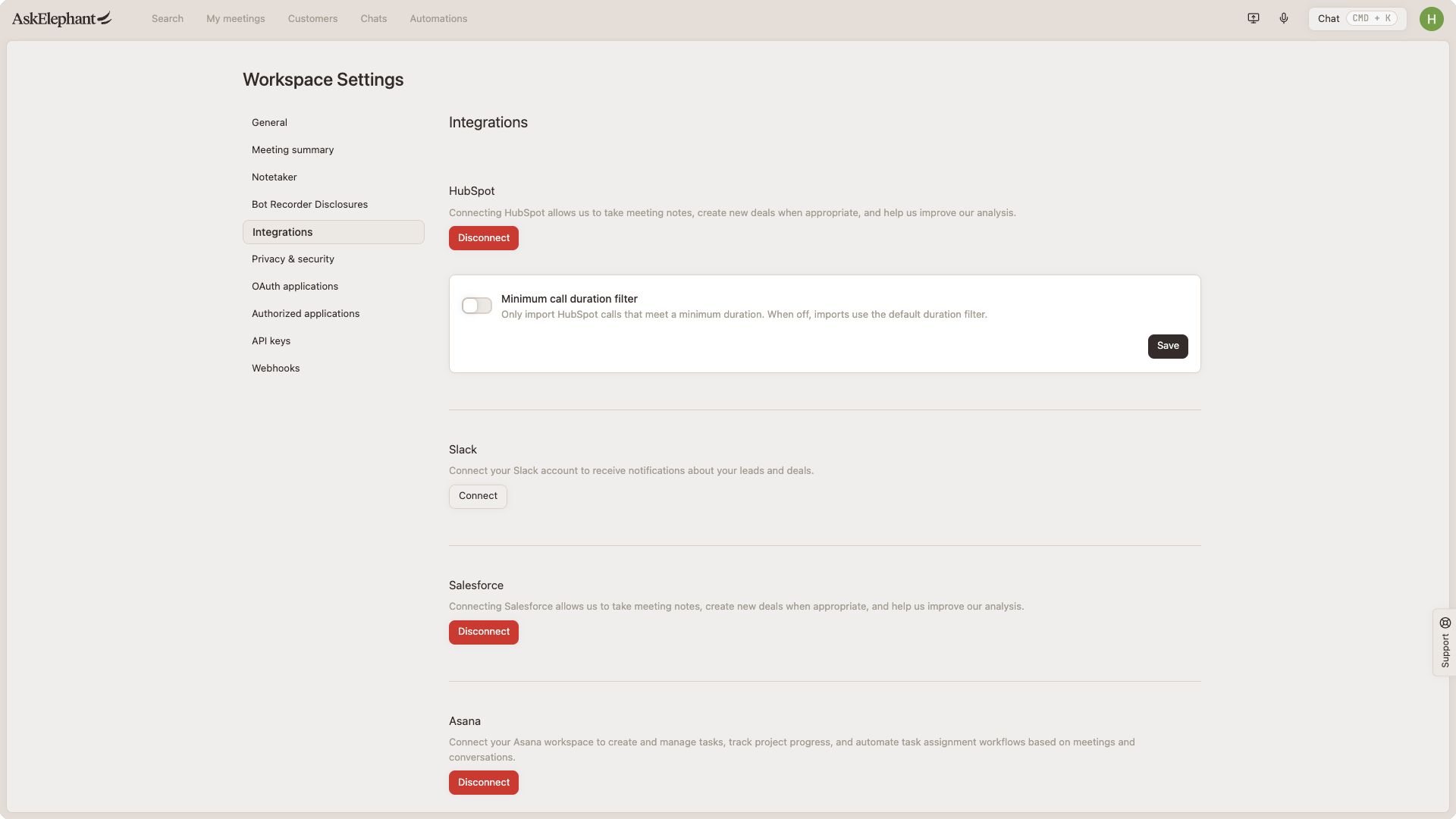Select Authorized applications section

click(x=334, y=313)
